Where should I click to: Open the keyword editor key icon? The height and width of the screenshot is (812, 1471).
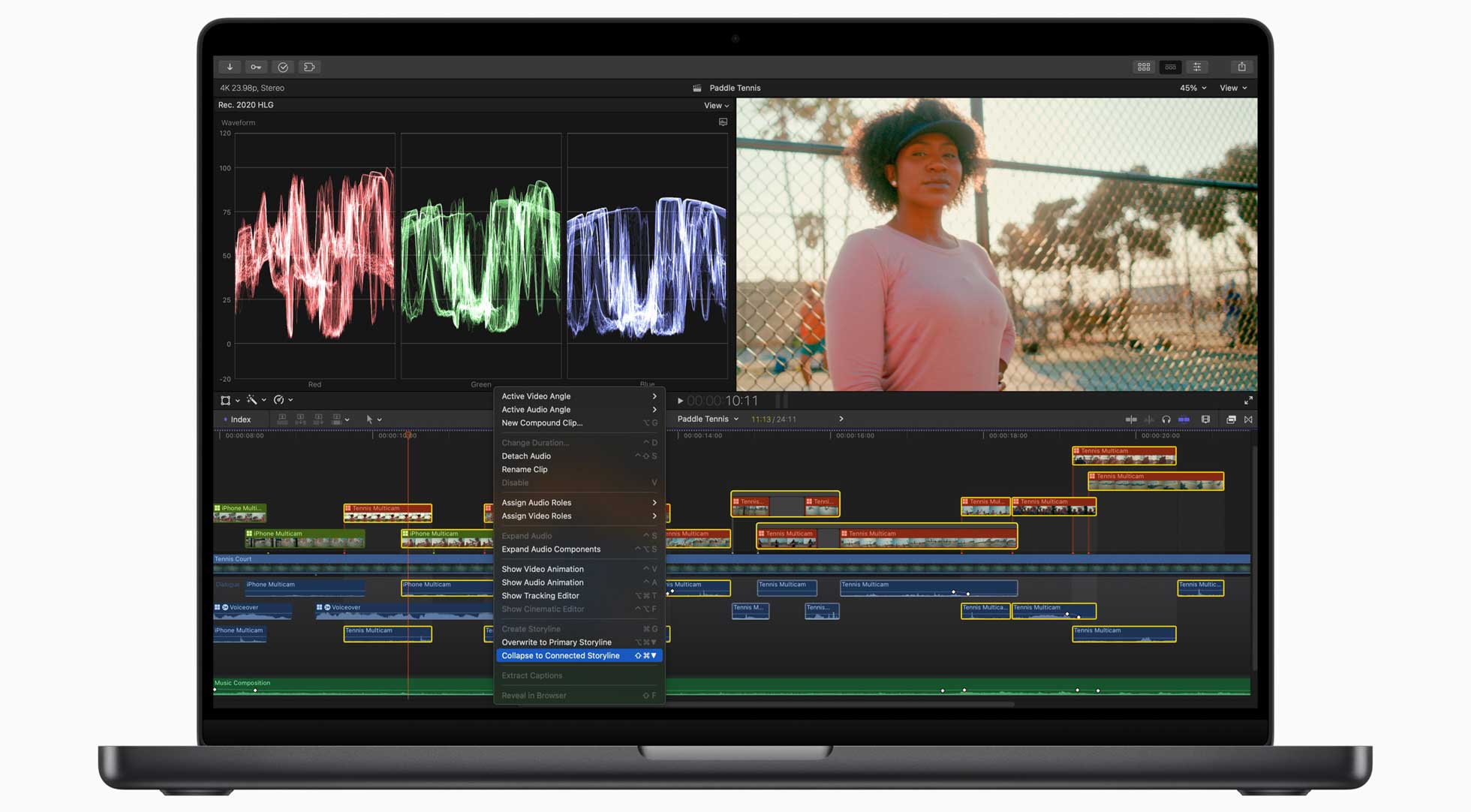coord(256,67)
